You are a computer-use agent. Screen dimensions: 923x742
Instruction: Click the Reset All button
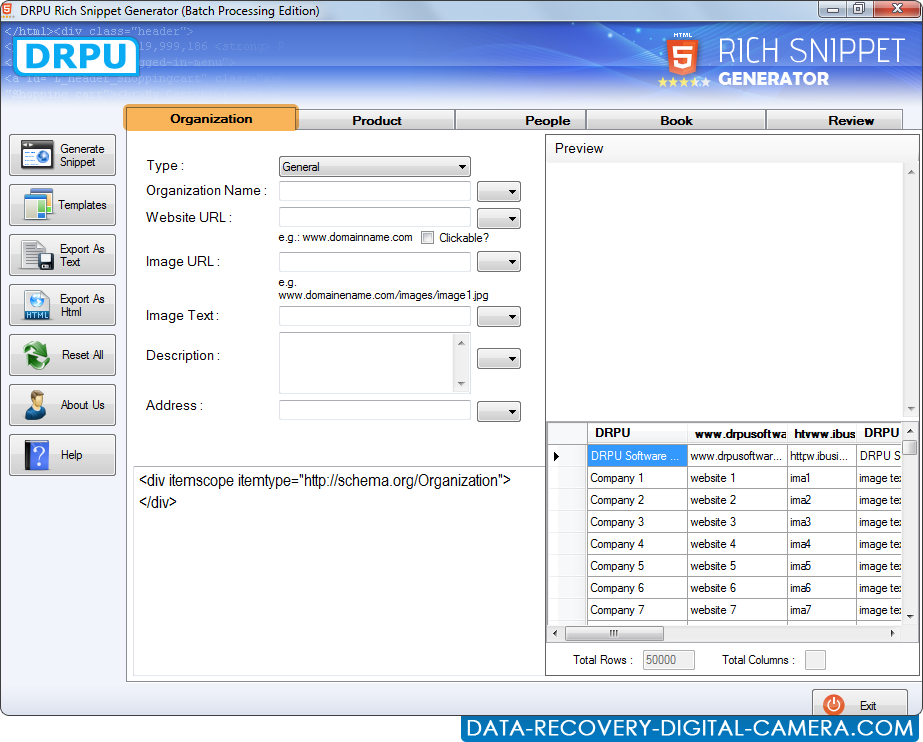coord(62,355)
